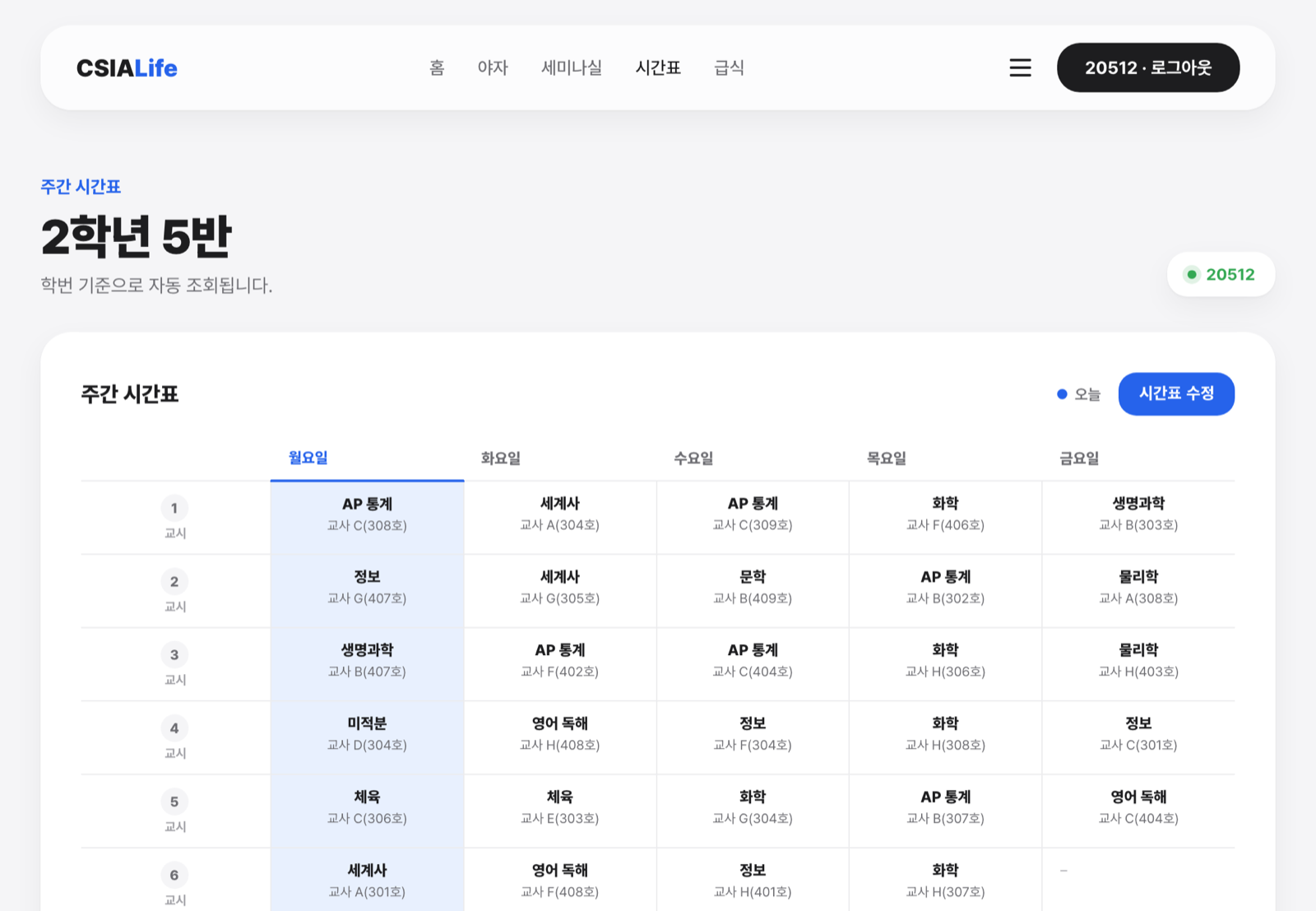Select the 목요일 column header
Screen dimensions: 1316x911
click(x=887, y=458)
